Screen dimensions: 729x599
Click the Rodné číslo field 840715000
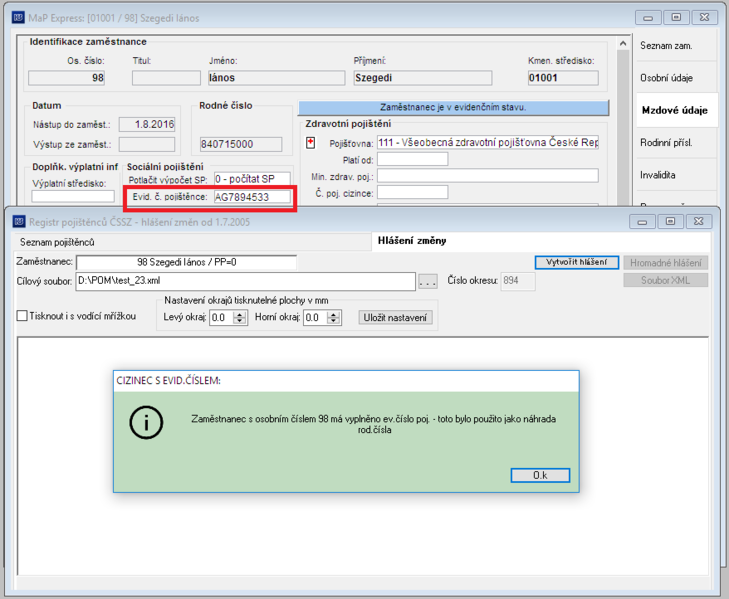[x=241, y=144]
